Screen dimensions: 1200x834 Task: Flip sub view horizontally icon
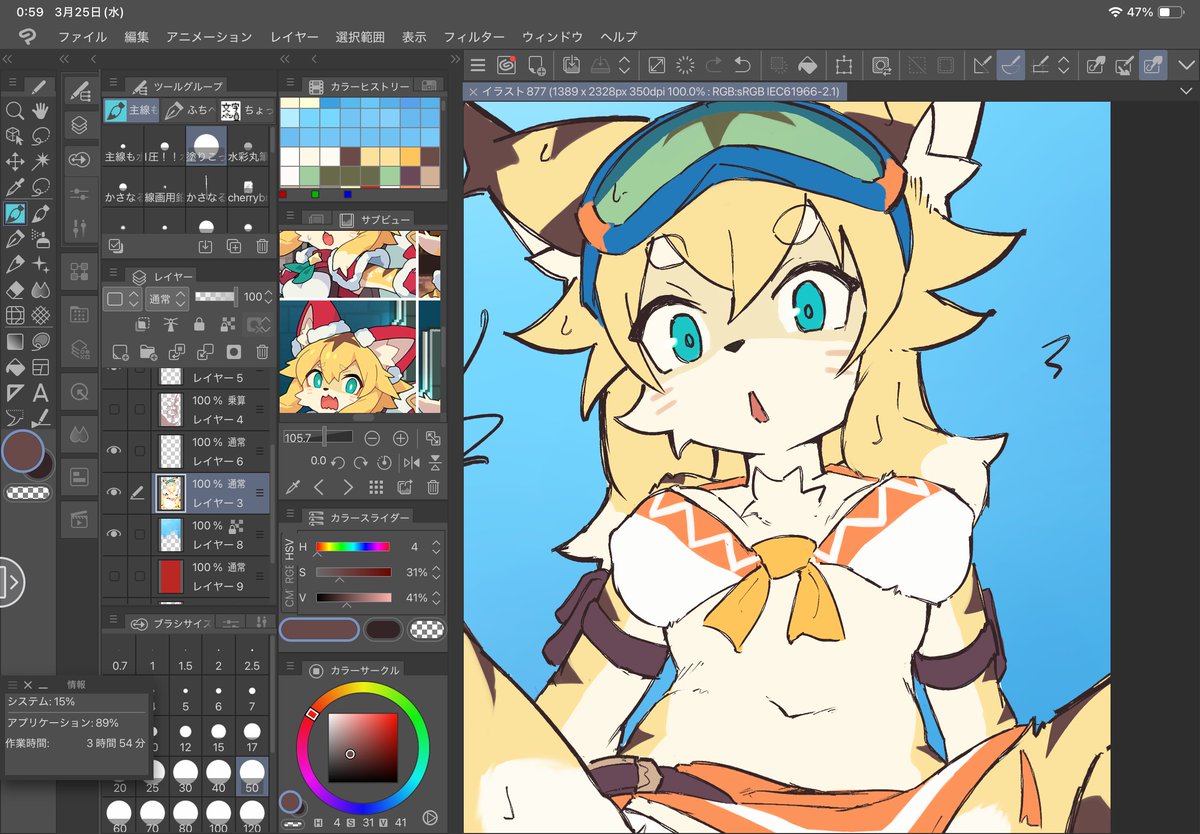pos(410,463)
